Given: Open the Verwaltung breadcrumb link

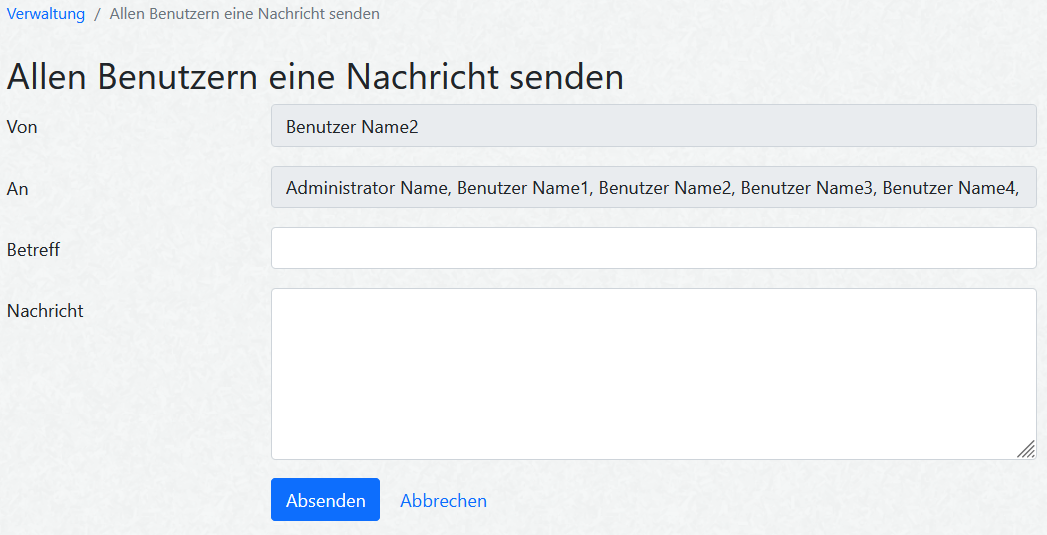Looking at the screenshot, I should click(46, 14).
